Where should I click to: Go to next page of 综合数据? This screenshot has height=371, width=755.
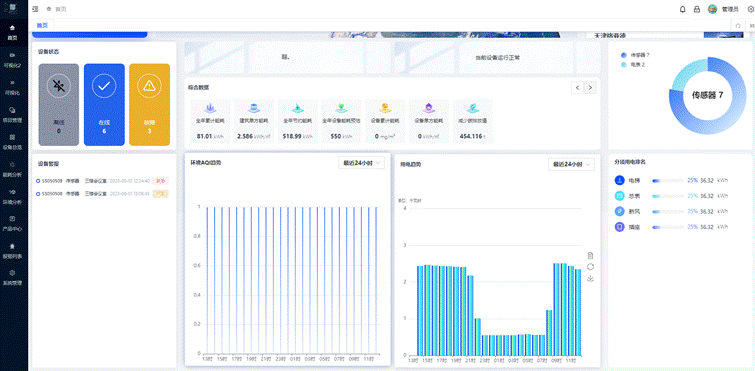(591, 87)
